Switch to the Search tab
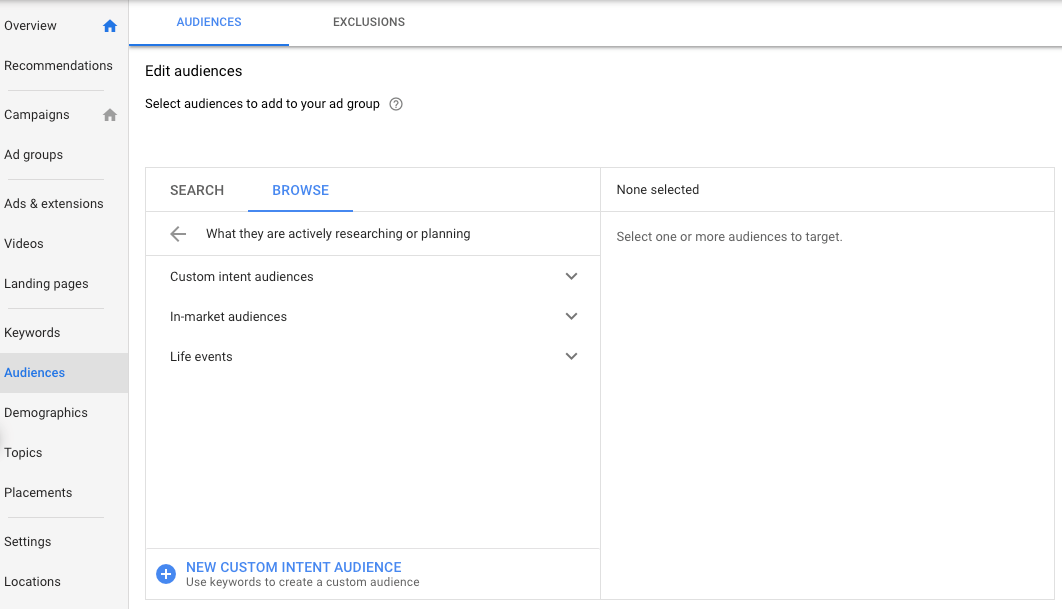The height and width of the screenshot is (609, 1062). click(x=197, y=190)
